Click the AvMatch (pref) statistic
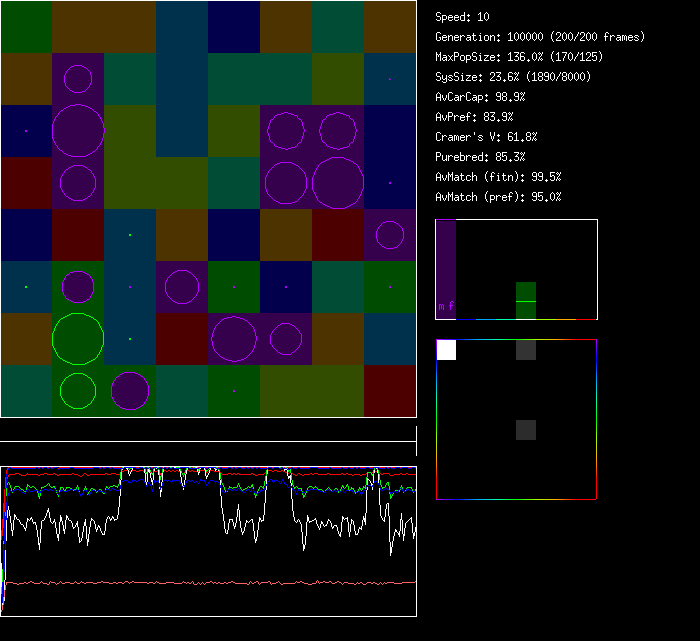 pos(498,197)
